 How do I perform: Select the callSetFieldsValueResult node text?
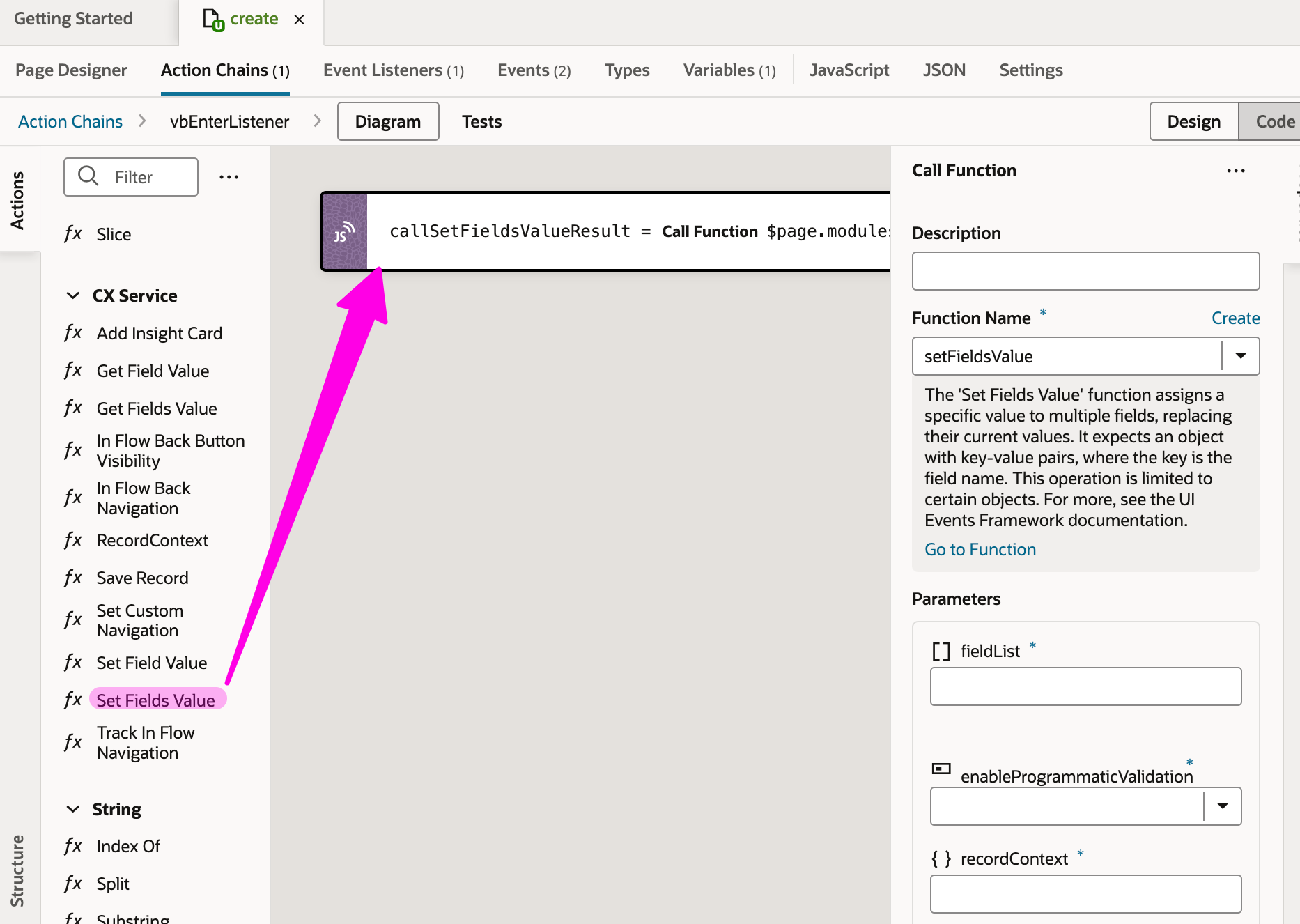tap(510, 231)
